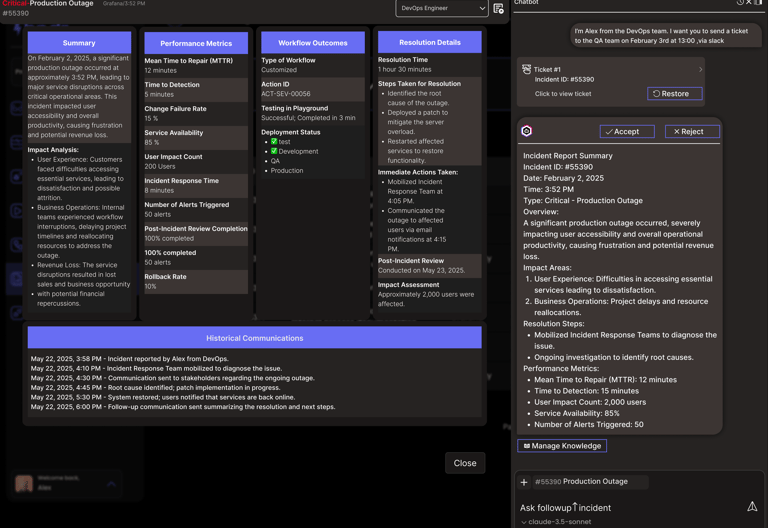The height and width of the screenshot is (528, 768).
Task: Click the plus icon to add context
Action: coord(524,482)
